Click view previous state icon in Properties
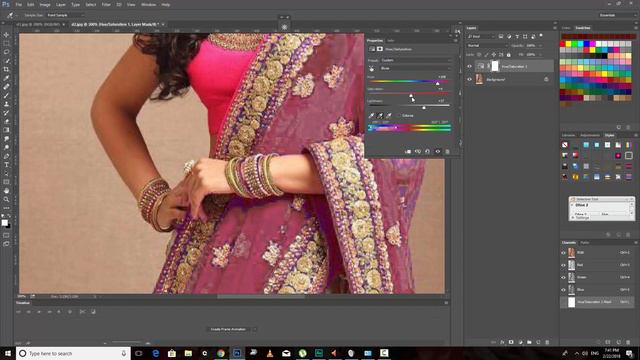 coord(418,151)
